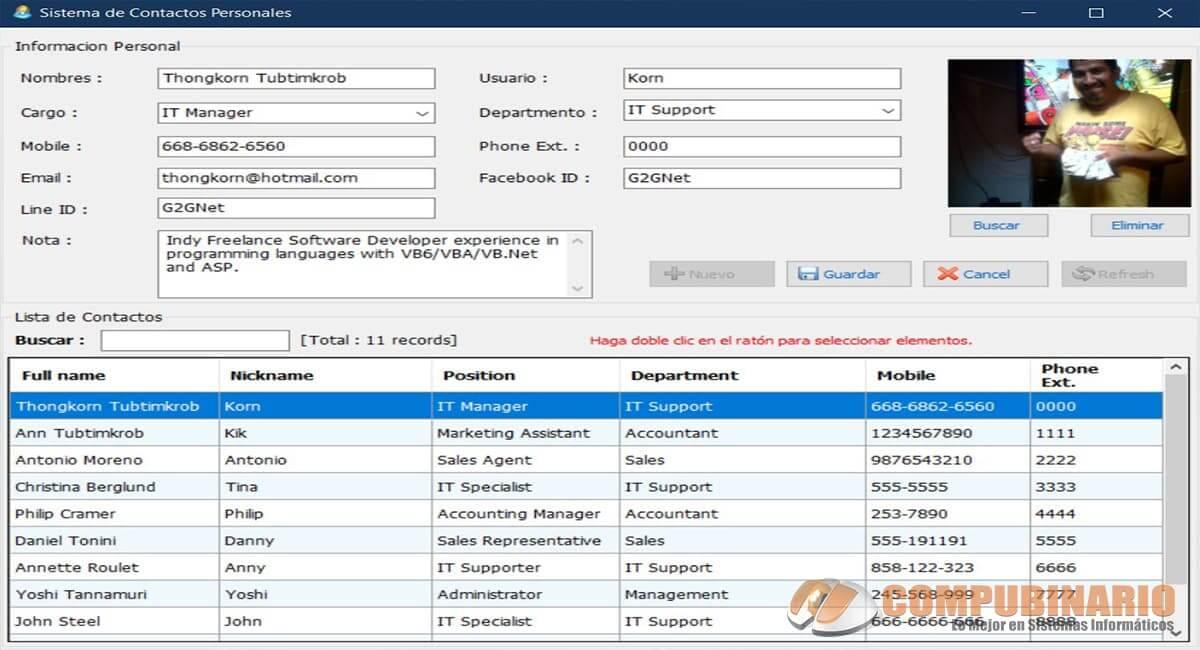The width and height of the screenshot is (1200, 650).
Task: Select the Antonio Moreno contact
Action: coord(586,460)
